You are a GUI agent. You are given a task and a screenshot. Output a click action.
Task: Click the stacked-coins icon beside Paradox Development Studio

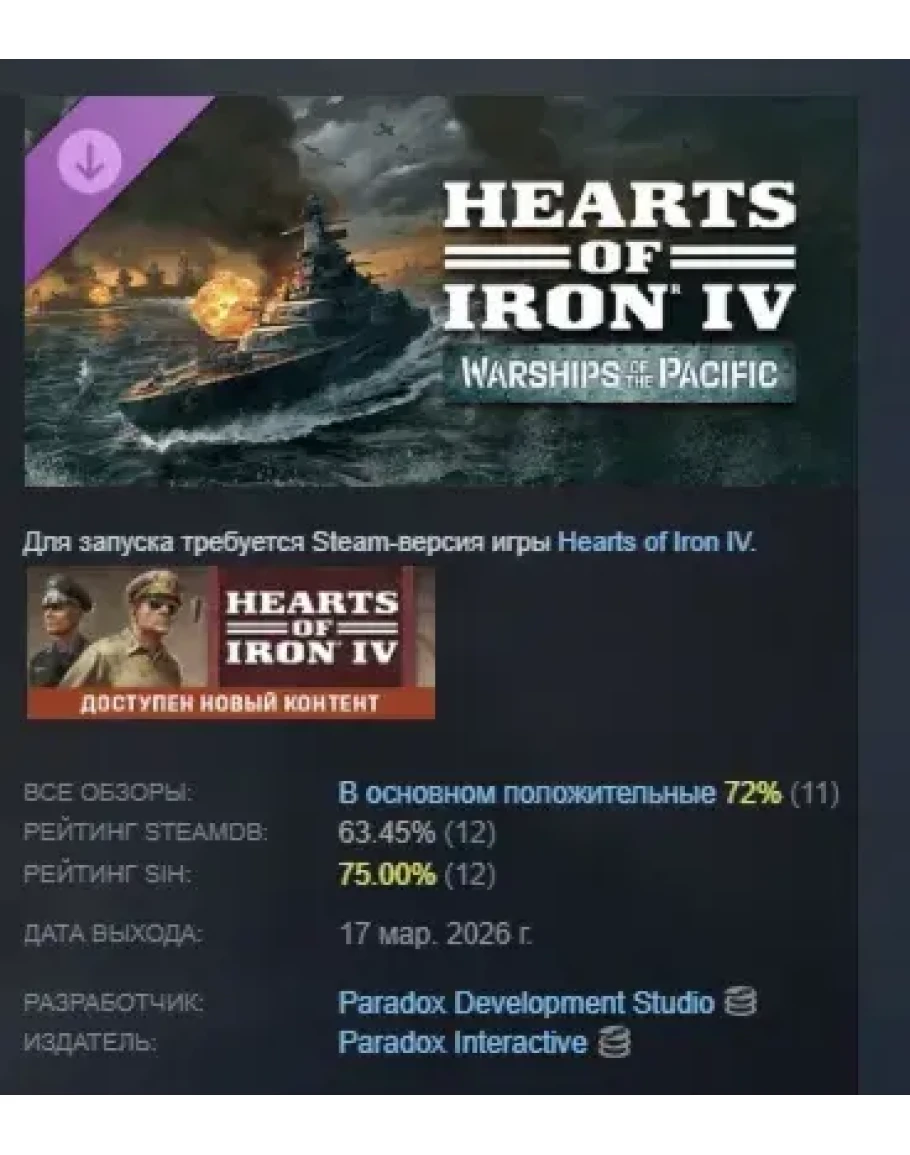coord(740,1003)
